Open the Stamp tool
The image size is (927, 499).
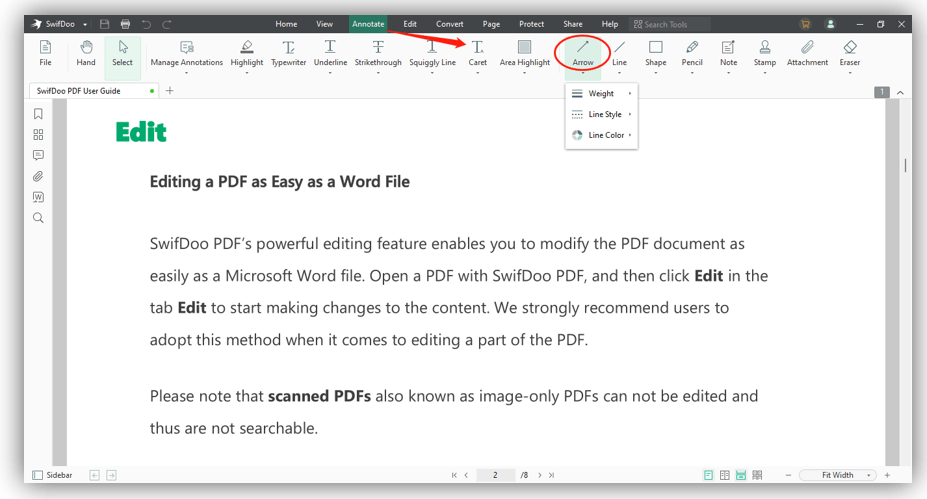point(764,53)
